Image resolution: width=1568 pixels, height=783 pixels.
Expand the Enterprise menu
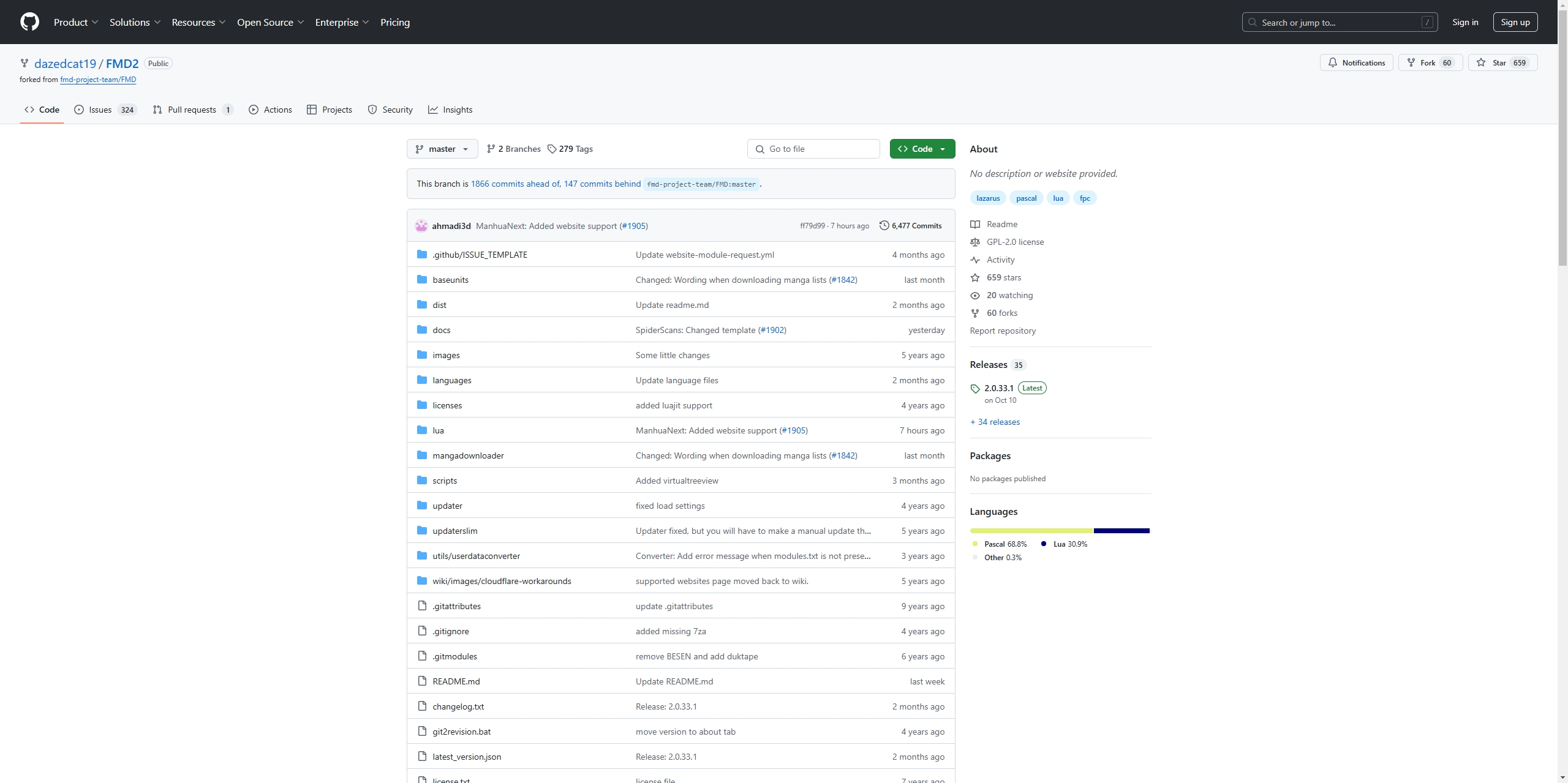[342, 22]
